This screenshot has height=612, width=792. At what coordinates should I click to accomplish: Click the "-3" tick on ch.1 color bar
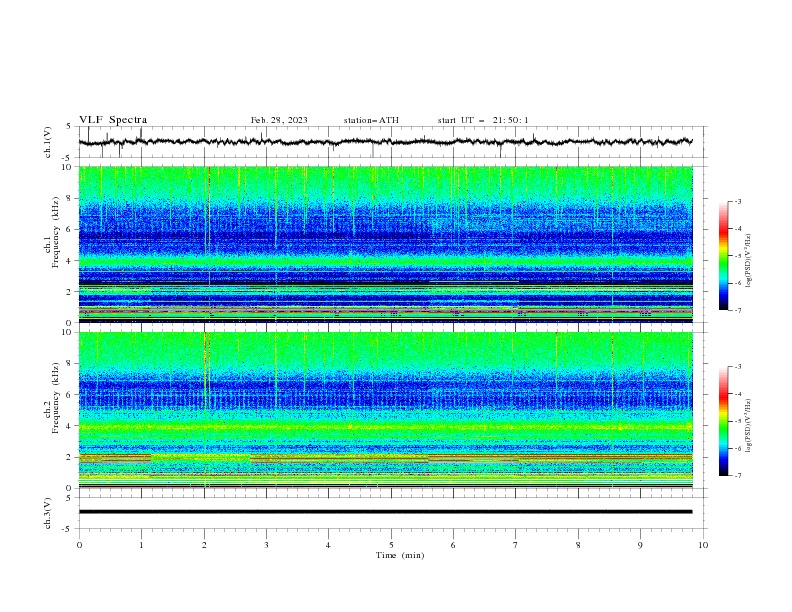point(738,201)
